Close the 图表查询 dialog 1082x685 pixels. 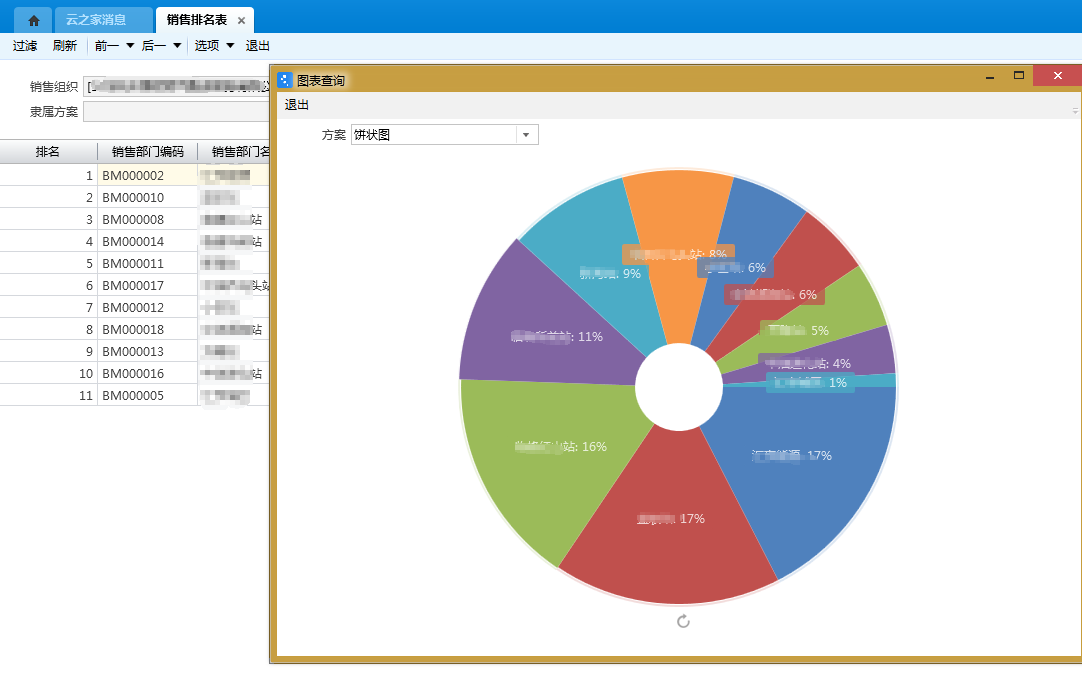1057,76
